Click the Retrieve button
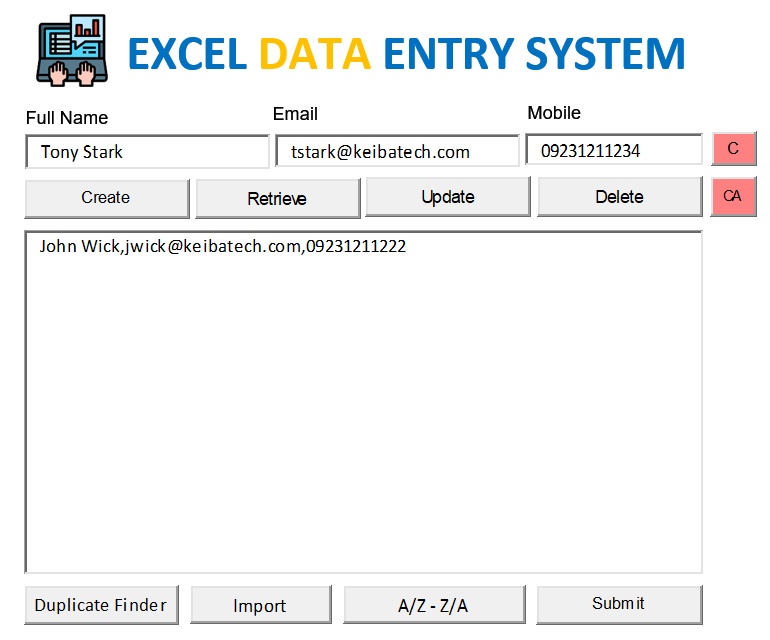This screenshot has height=640, width=770. (x=277, y=198)
